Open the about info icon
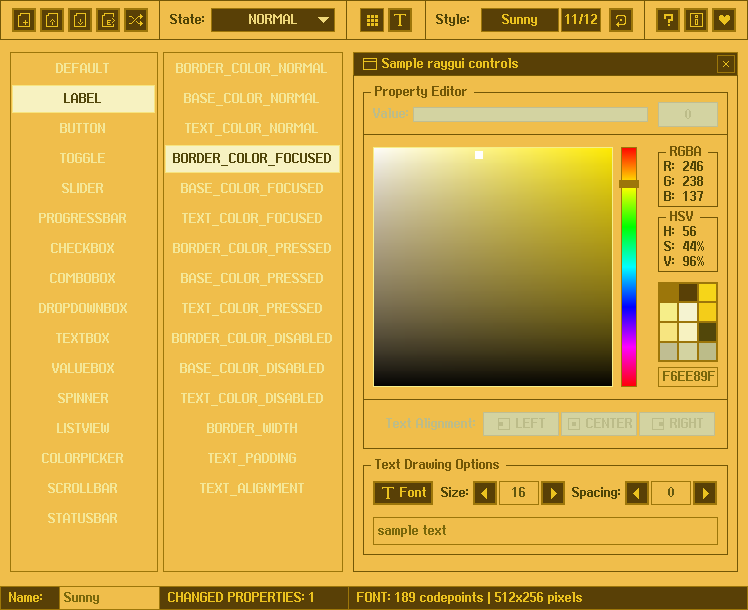 [696, 20]
